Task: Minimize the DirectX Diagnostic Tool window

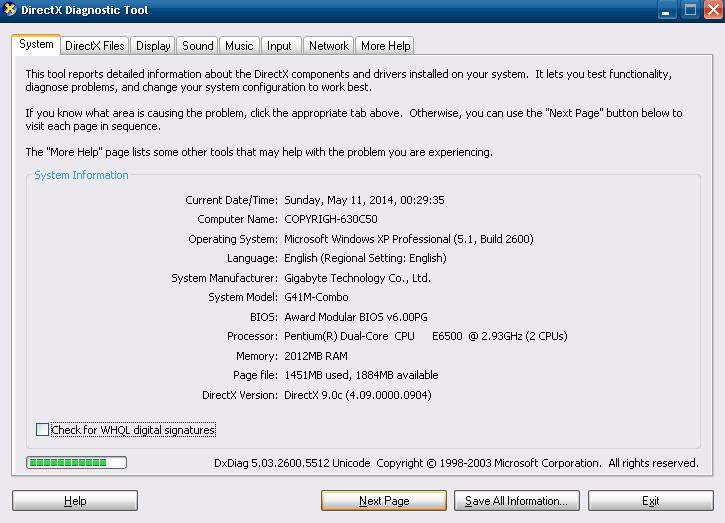Action: pos(666,10)
